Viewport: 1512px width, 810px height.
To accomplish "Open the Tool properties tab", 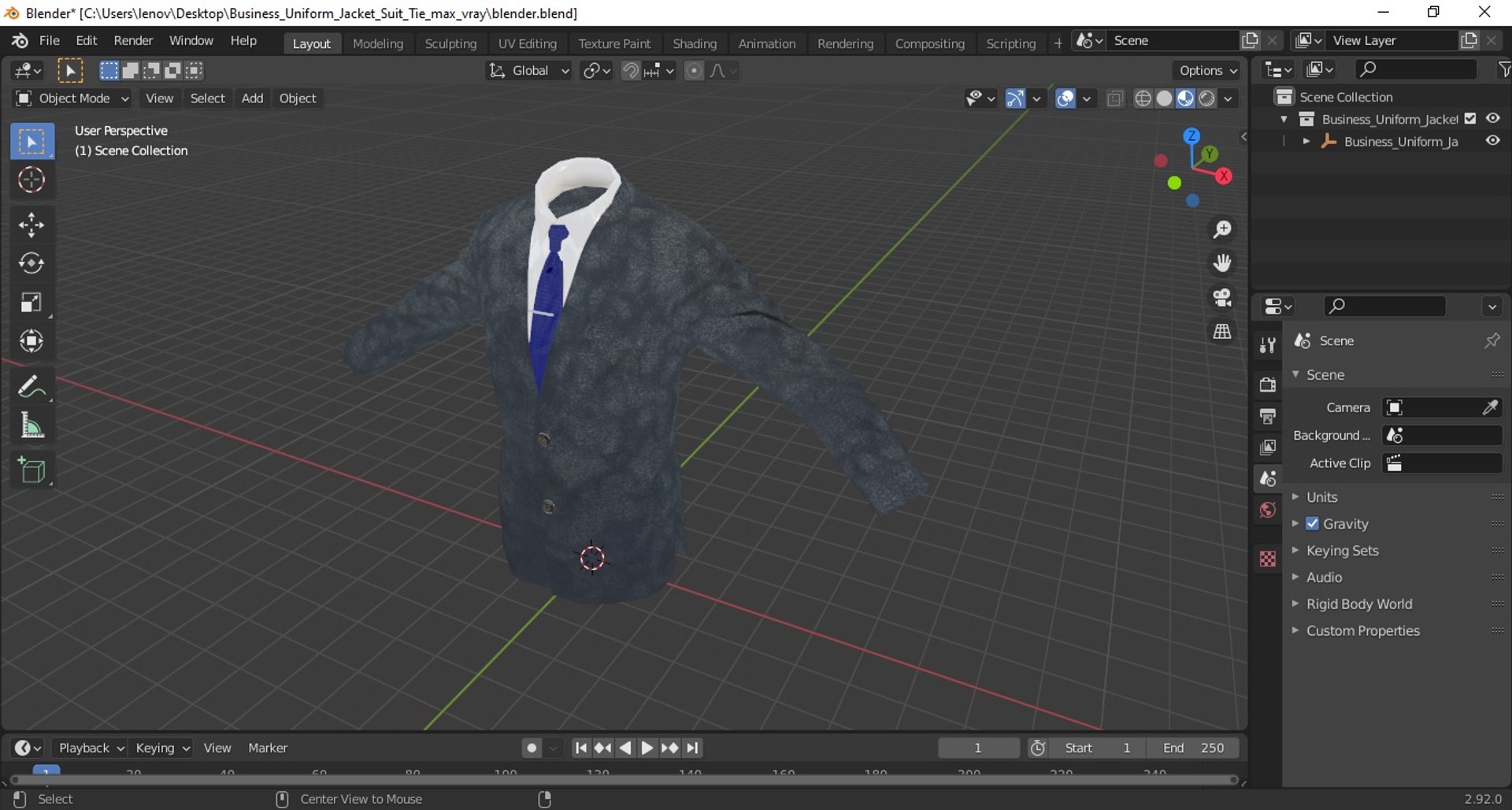I will click(1267, 345).
